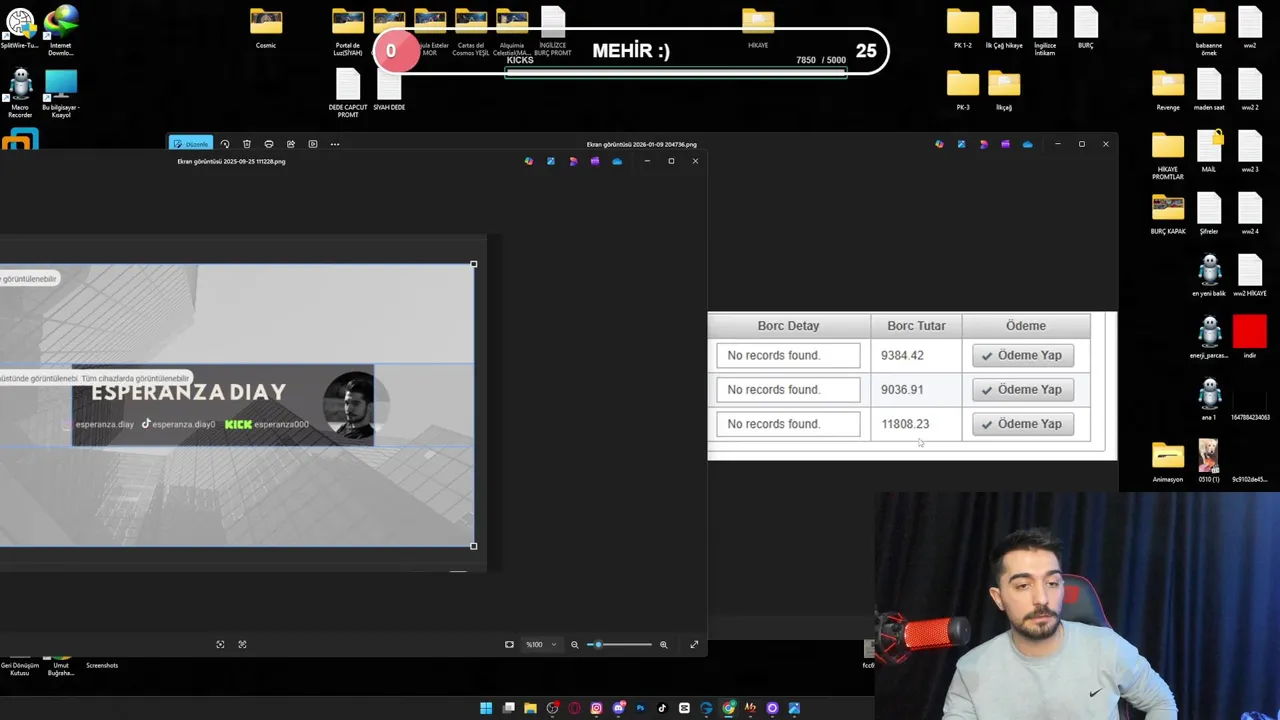Click the zoom out magnifier icon
1280x720 pixels.
[x=574, y=645]
